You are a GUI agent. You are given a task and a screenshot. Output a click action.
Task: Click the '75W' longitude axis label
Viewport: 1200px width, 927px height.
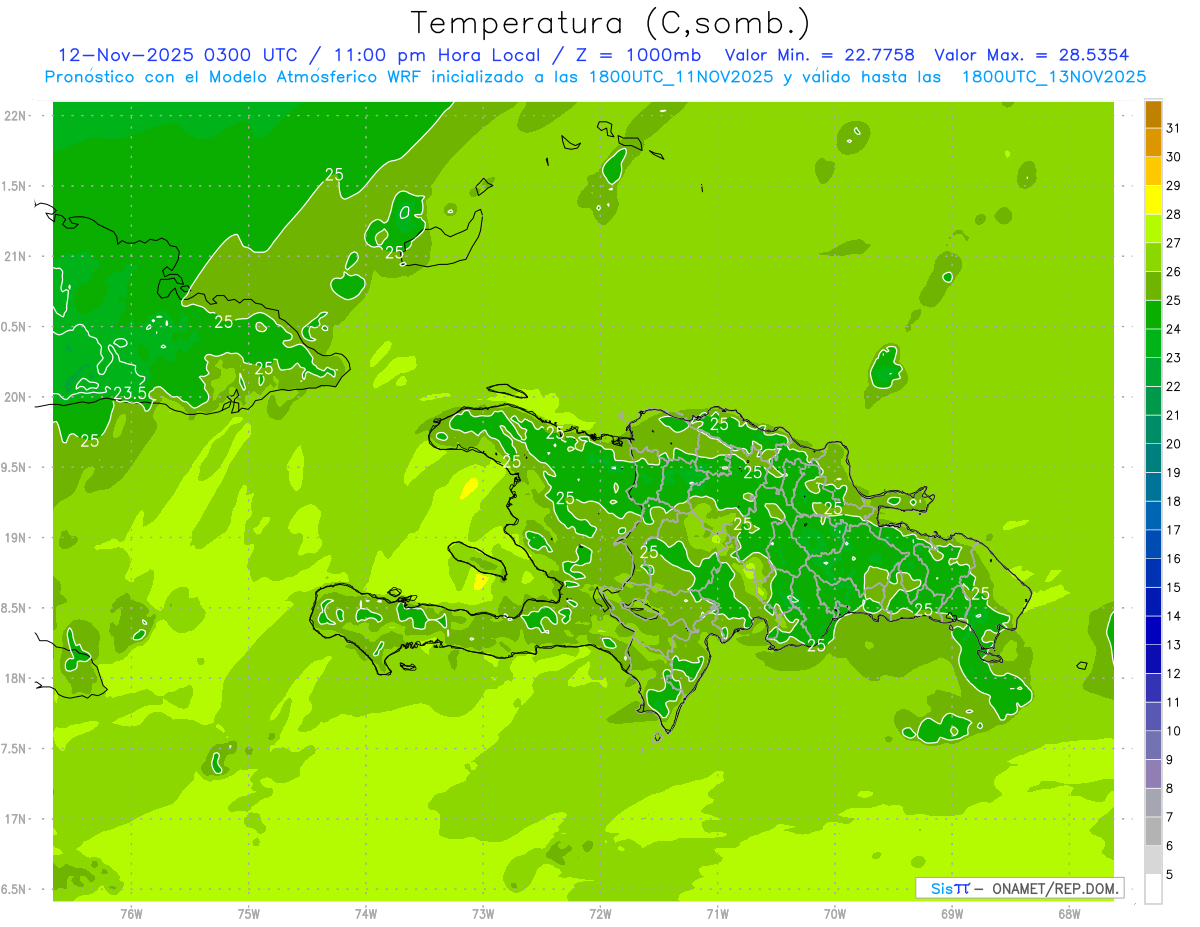249,913
